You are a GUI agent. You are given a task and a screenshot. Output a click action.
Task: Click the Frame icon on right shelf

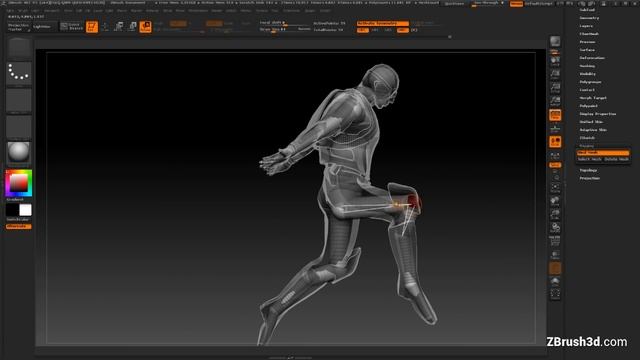coord(555,187)
